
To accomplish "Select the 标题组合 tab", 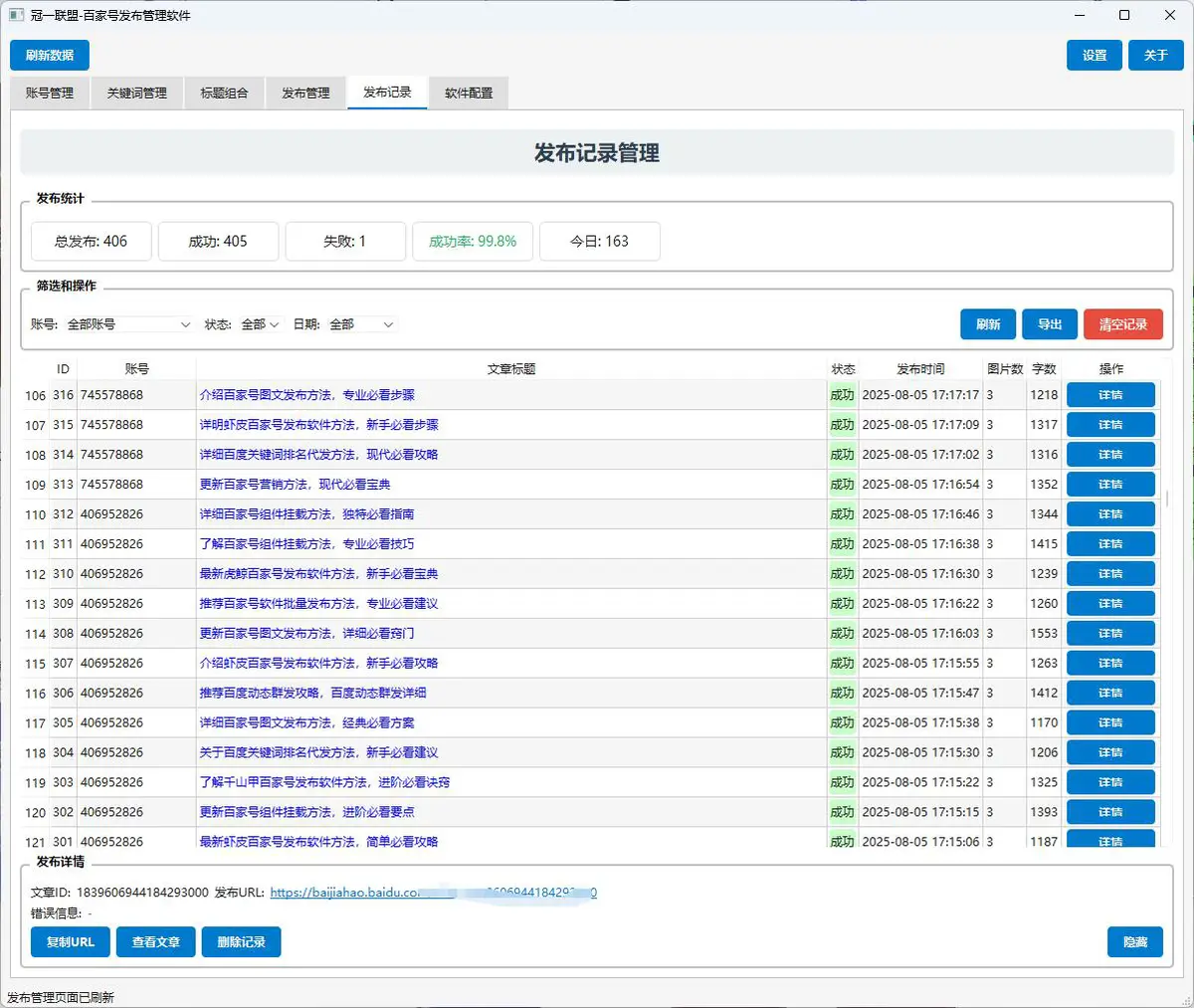I will [x=224, y=93].
